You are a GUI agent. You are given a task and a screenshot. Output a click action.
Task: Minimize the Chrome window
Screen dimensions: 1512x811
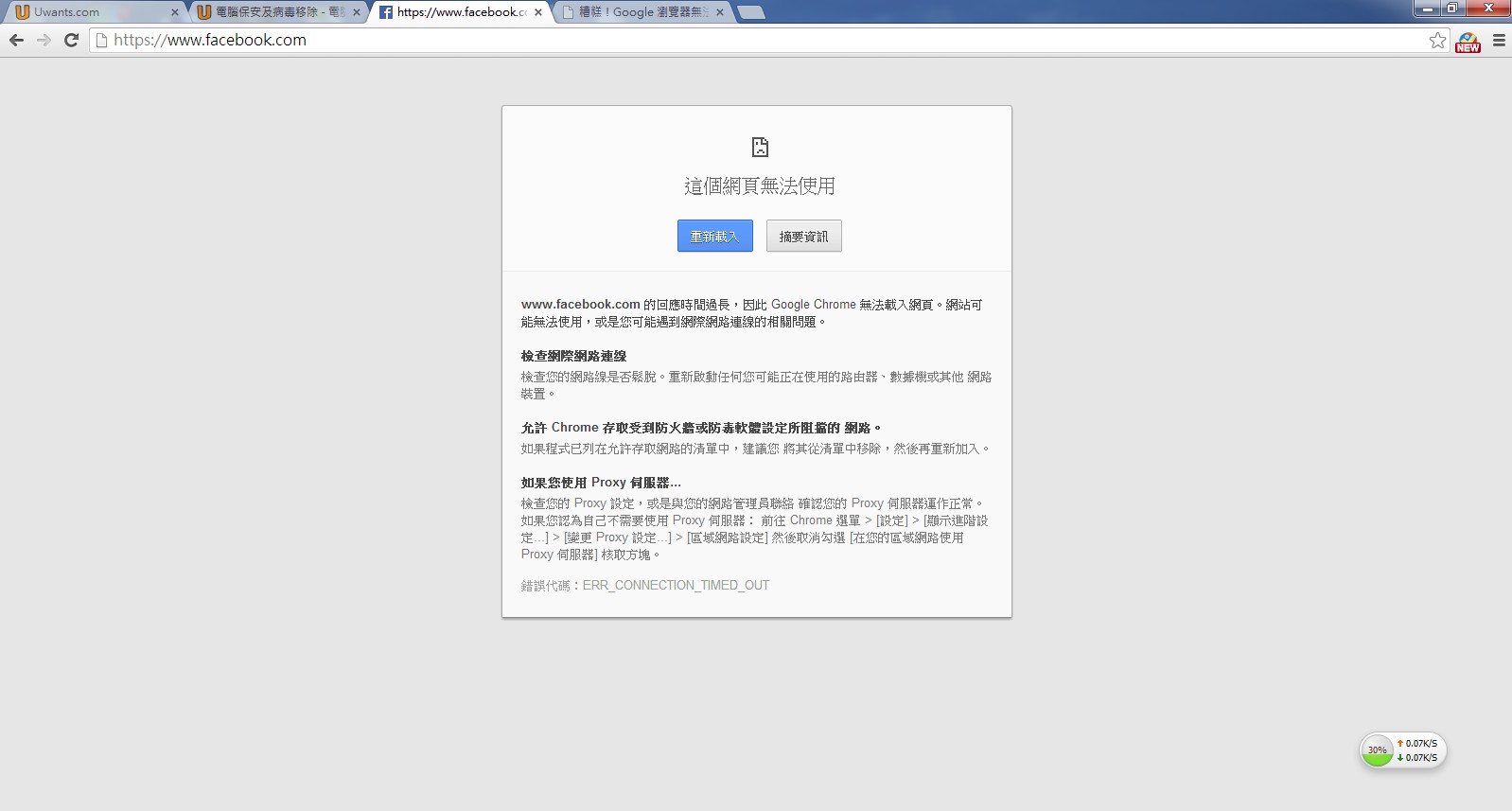[x=1428, y=9]
